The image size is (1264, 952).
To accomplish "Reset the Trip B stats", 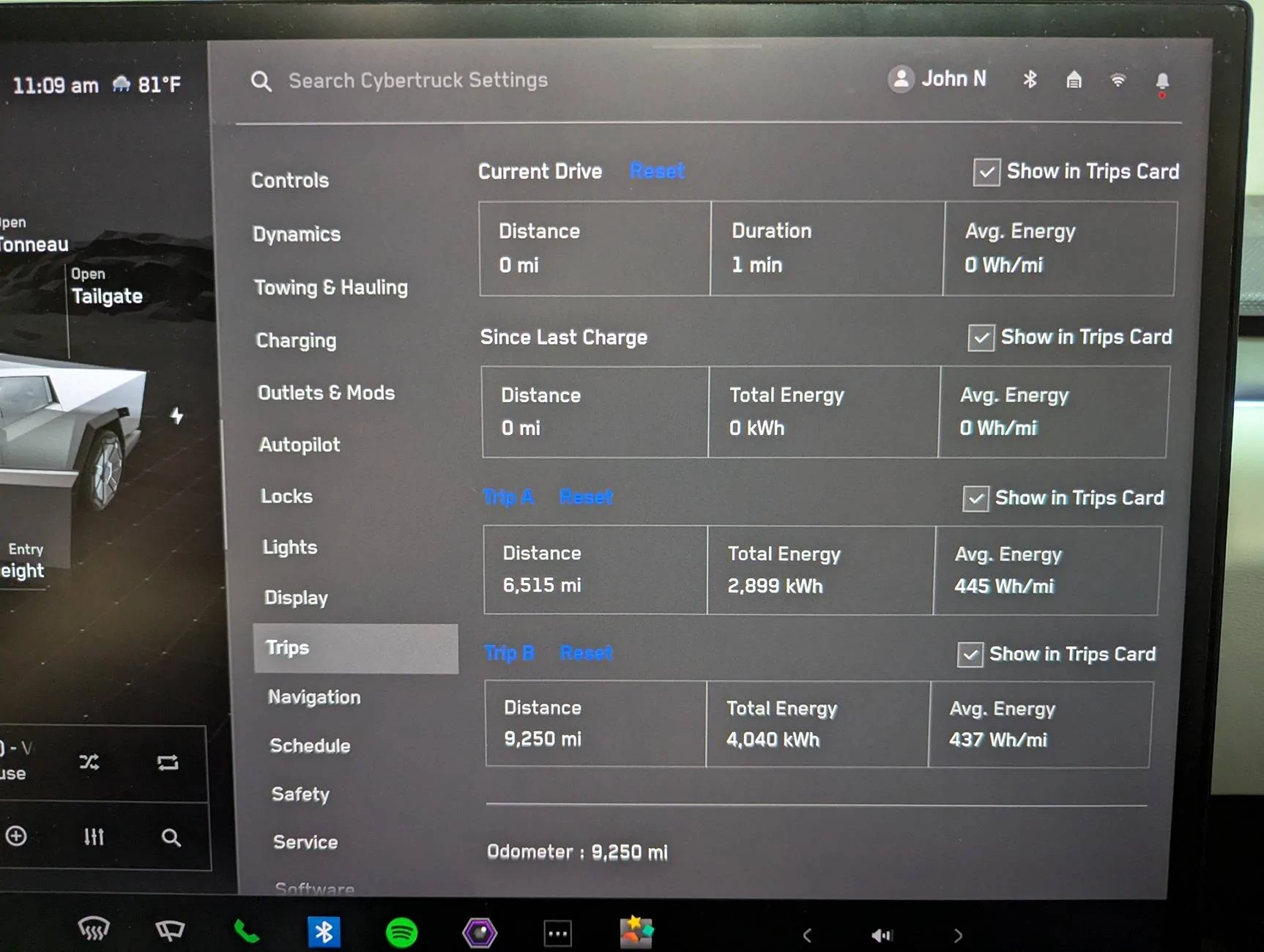I will [587, 652].
